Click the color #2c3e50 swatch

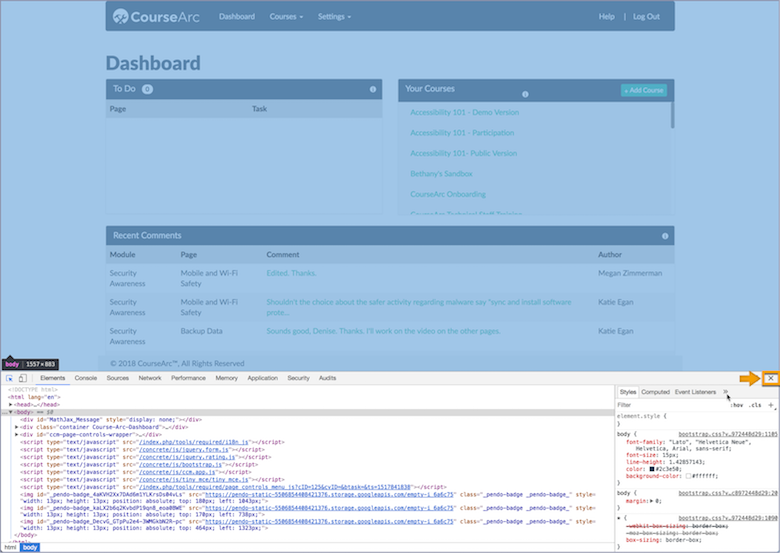[652, 469]
